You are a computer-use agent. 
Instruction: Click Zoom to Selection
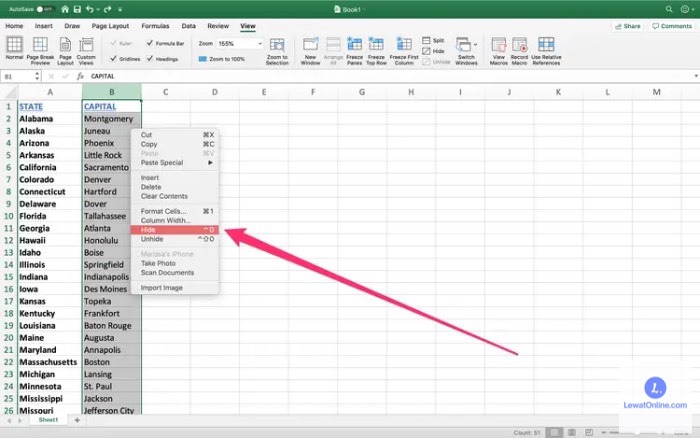tap(277, 50)
